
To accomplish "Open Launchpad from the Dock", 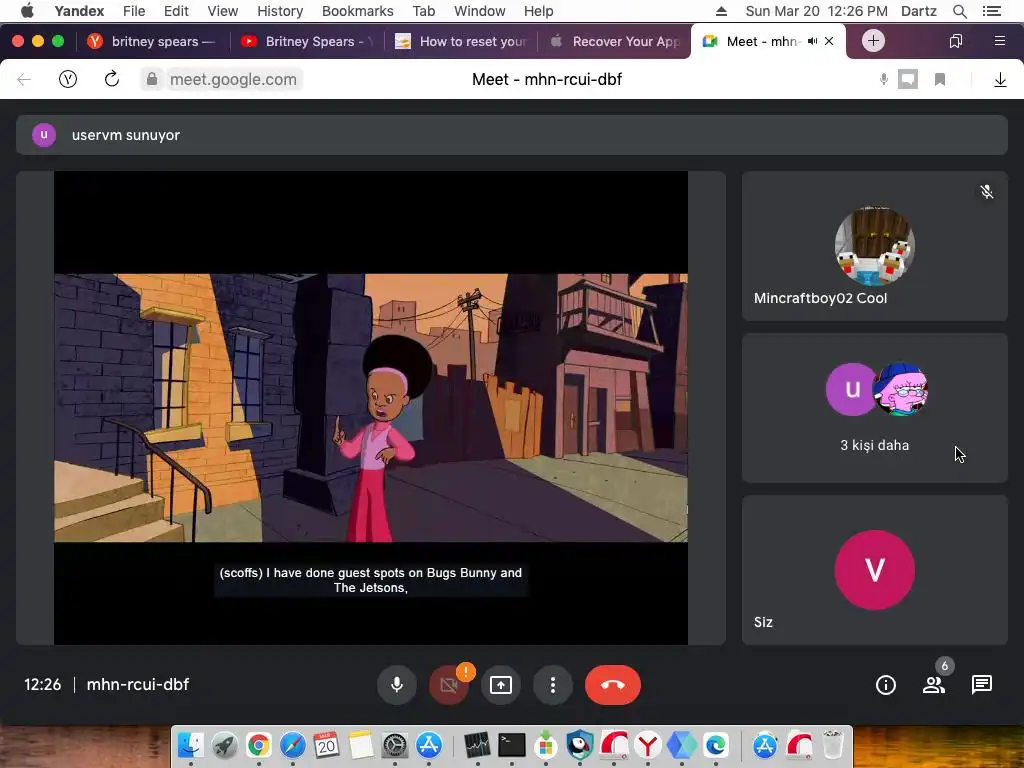I will click(224, 744).
